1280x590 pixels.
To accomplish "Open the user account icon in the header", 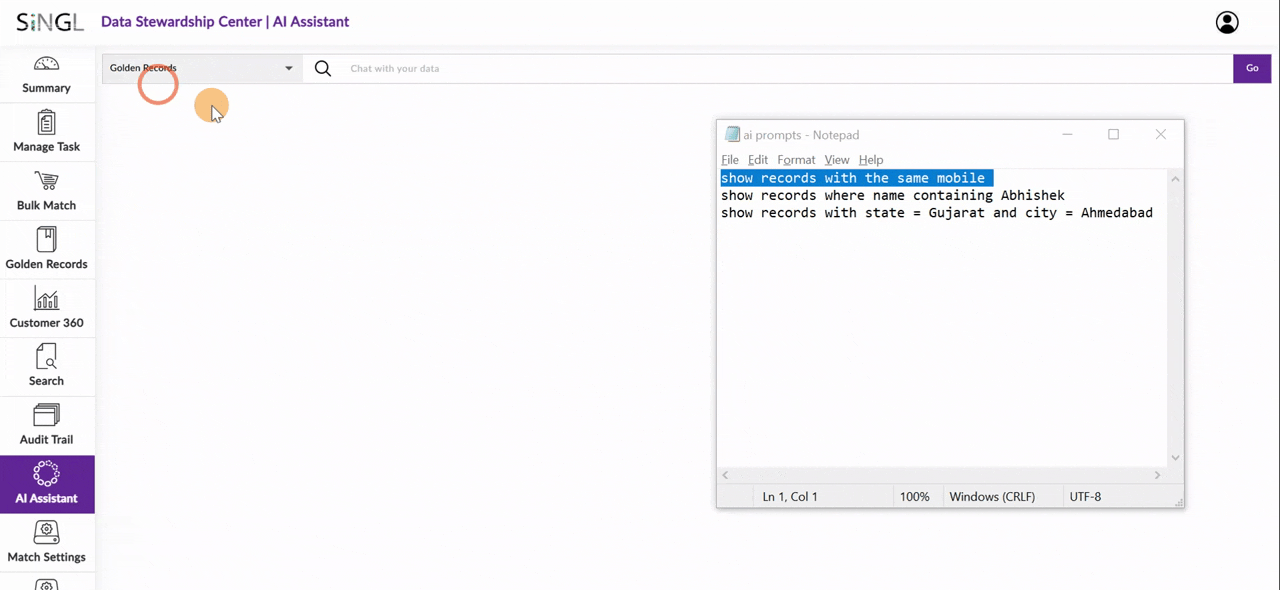I will (1227, 21).
